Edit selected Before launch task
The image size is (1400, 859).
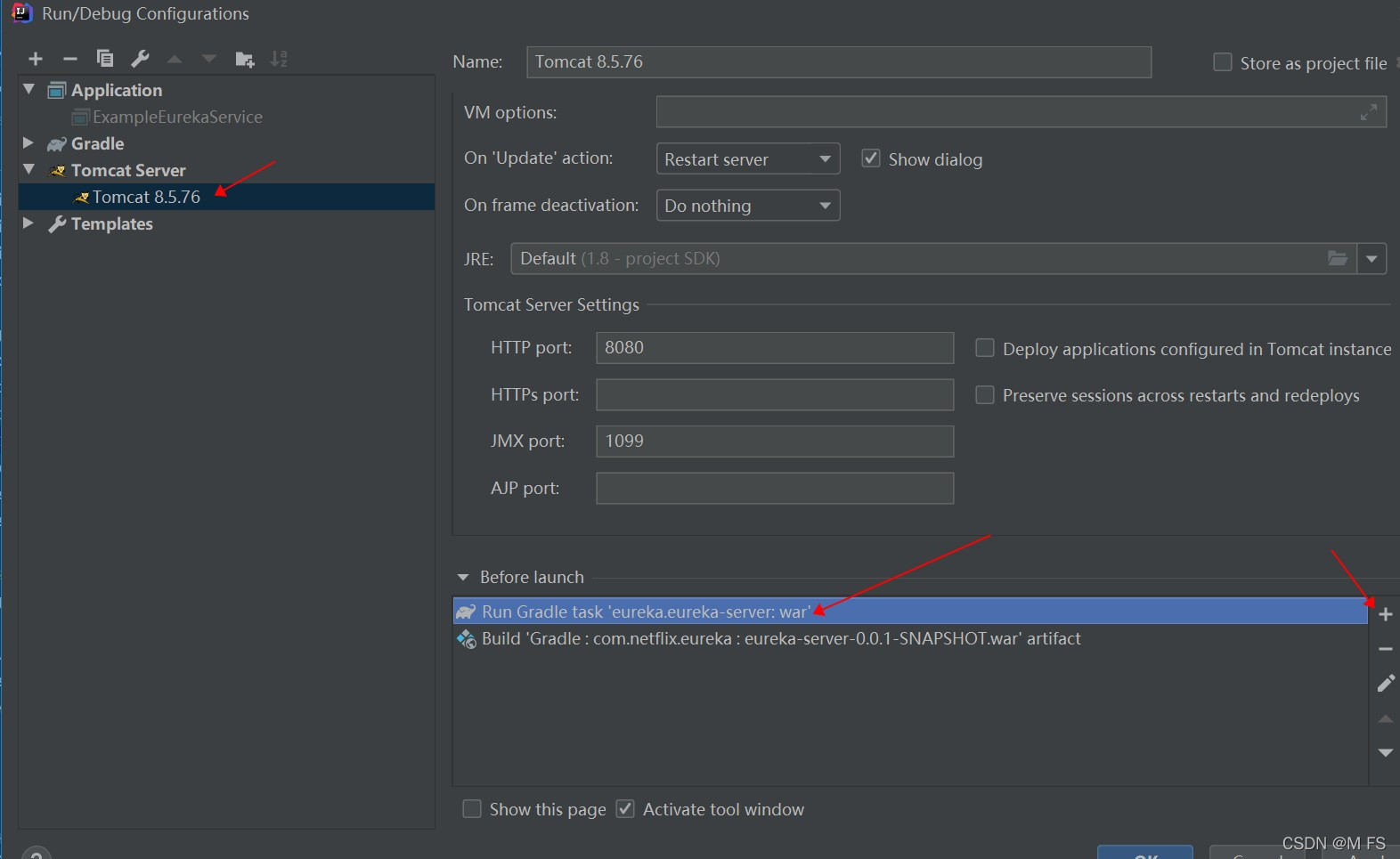point(1386,683)
